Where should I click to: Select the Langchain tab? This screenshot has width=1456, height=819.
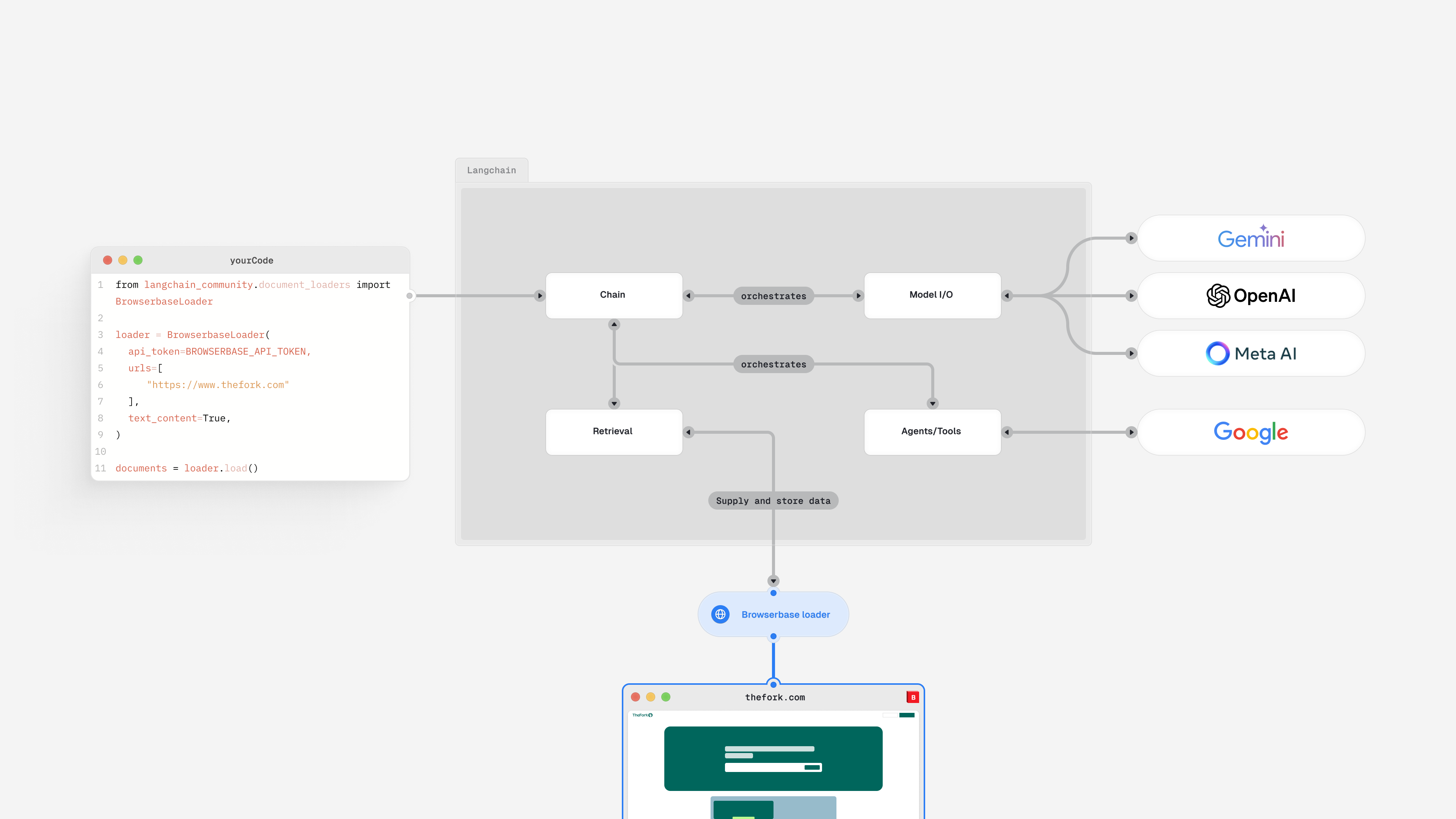491,170
